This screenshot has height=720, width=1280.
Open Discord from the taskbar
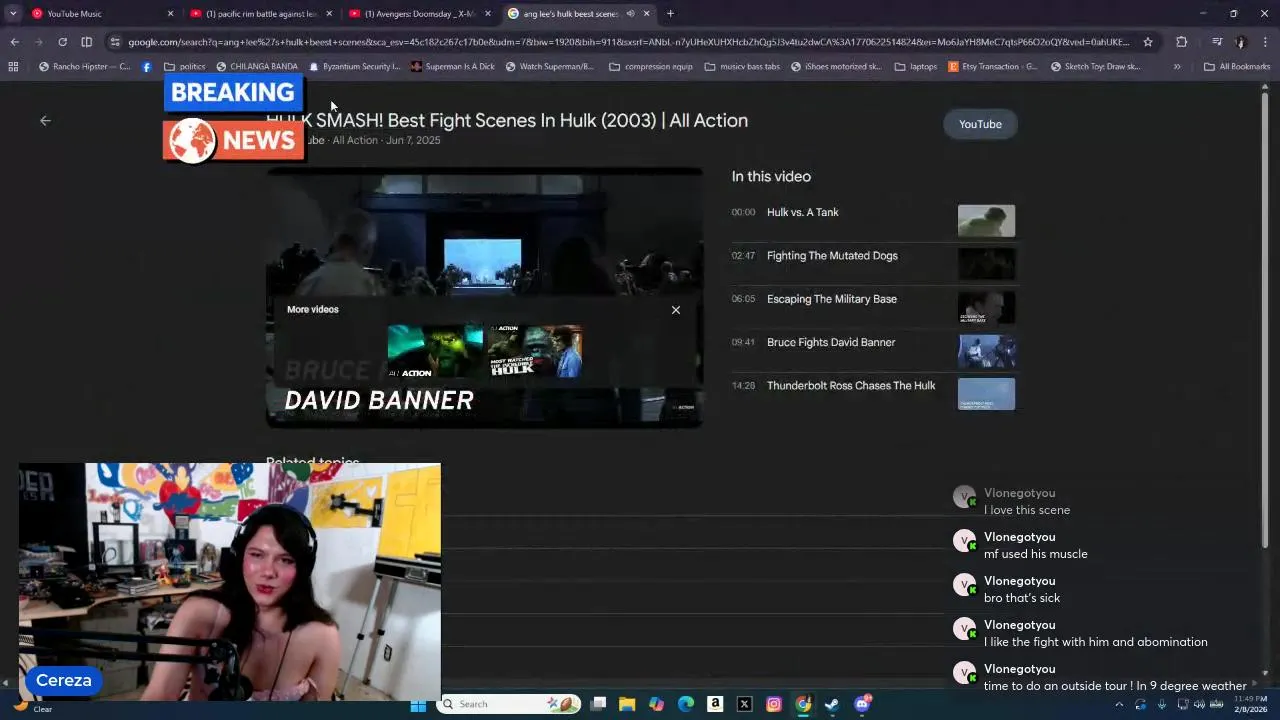point(862,704)
